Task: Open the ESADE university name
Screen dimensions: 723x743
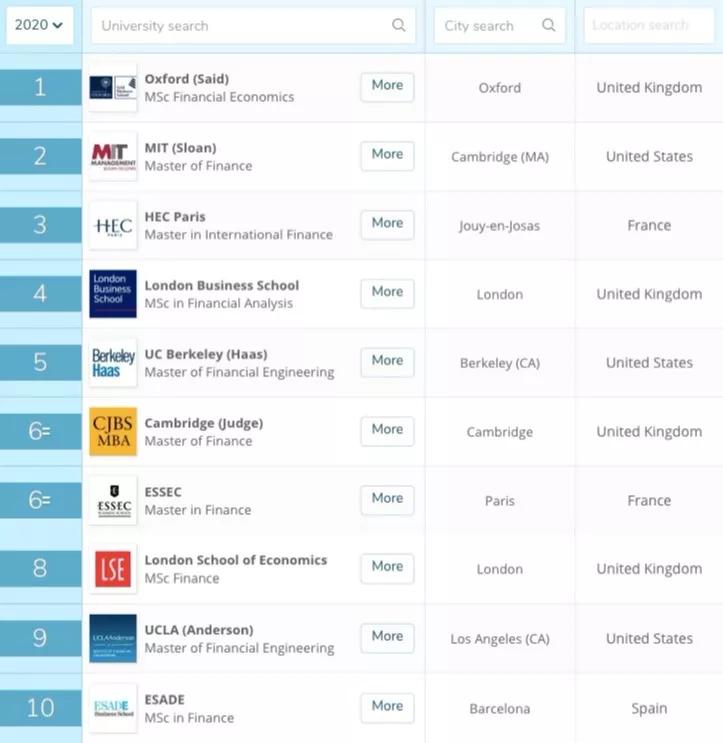Action: click(x=164, y=699)
